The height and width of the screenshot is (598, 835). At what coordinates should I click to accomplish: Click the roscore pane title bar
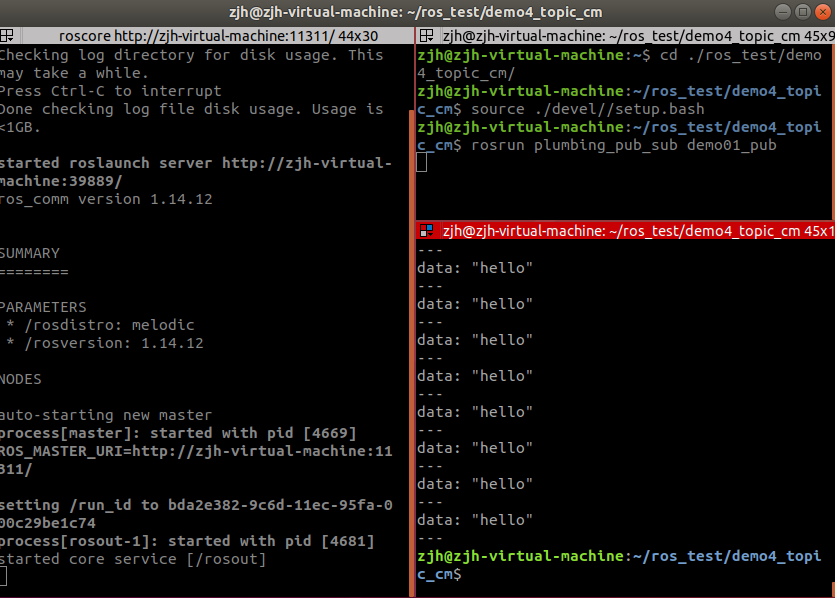click(207, 36)
